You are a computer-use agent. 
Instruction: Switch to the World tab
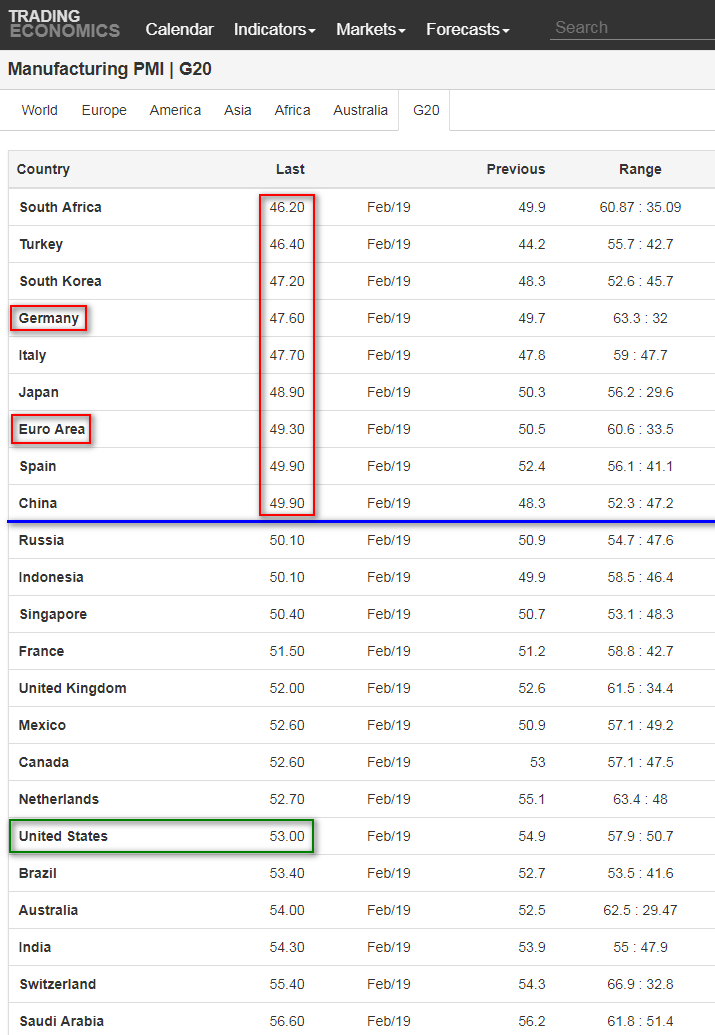[40, 110]
